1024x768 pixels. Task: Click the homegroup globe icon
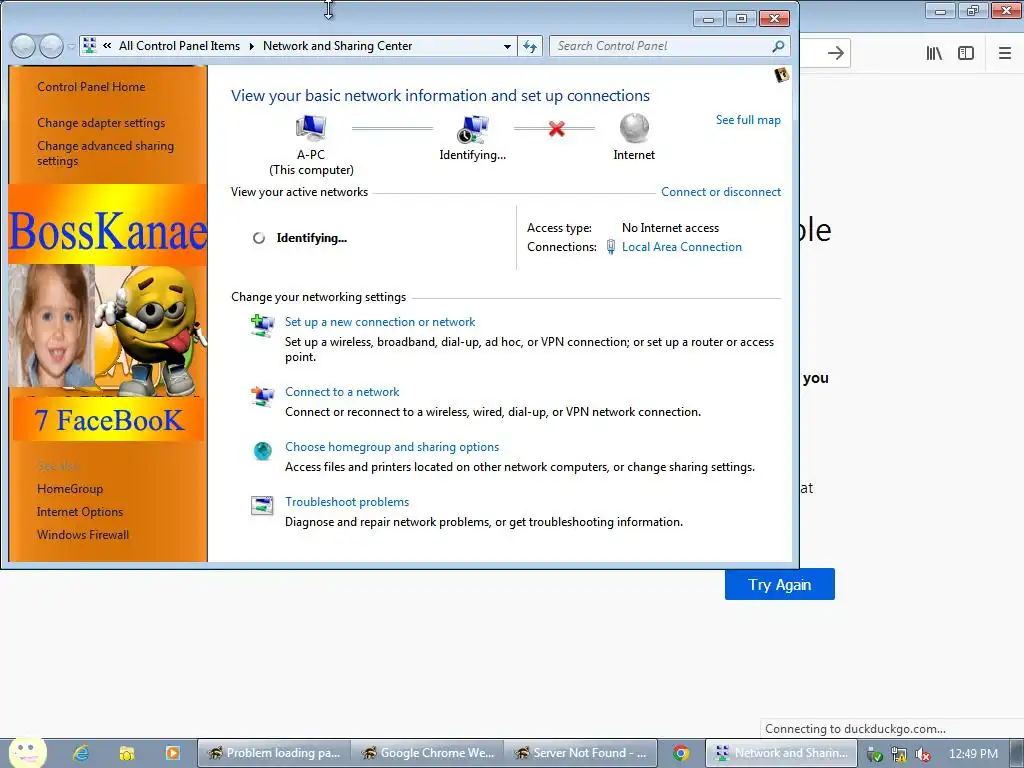point(263,451)
